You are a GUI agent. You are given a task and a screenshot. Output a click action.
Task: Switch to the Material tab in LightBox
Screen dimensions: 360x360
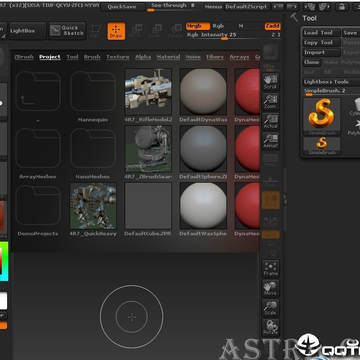(x=168, y=57)
